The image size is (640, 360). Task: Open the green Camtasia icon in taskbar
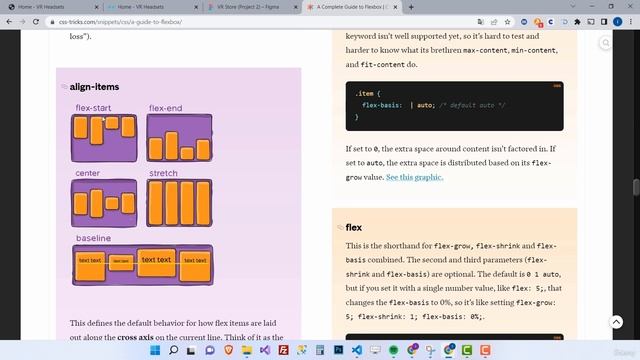coord(467,350)
